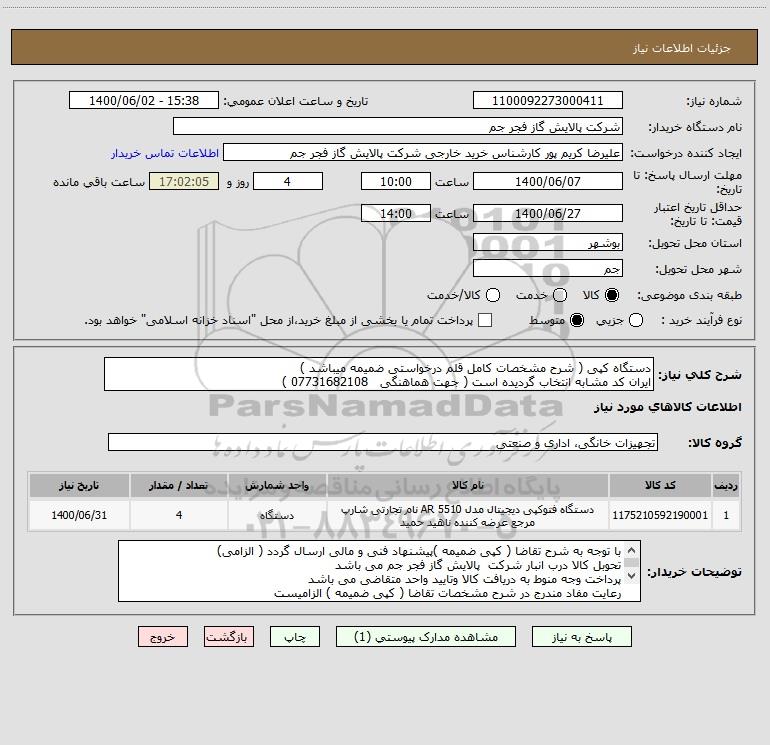The image size is (770, 745).
Task: Click the row number 1 cell
Action: (726, 515)
